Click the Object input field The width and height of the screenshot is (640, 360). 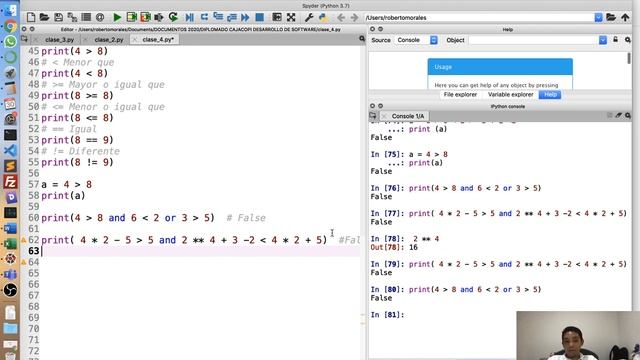533,40
